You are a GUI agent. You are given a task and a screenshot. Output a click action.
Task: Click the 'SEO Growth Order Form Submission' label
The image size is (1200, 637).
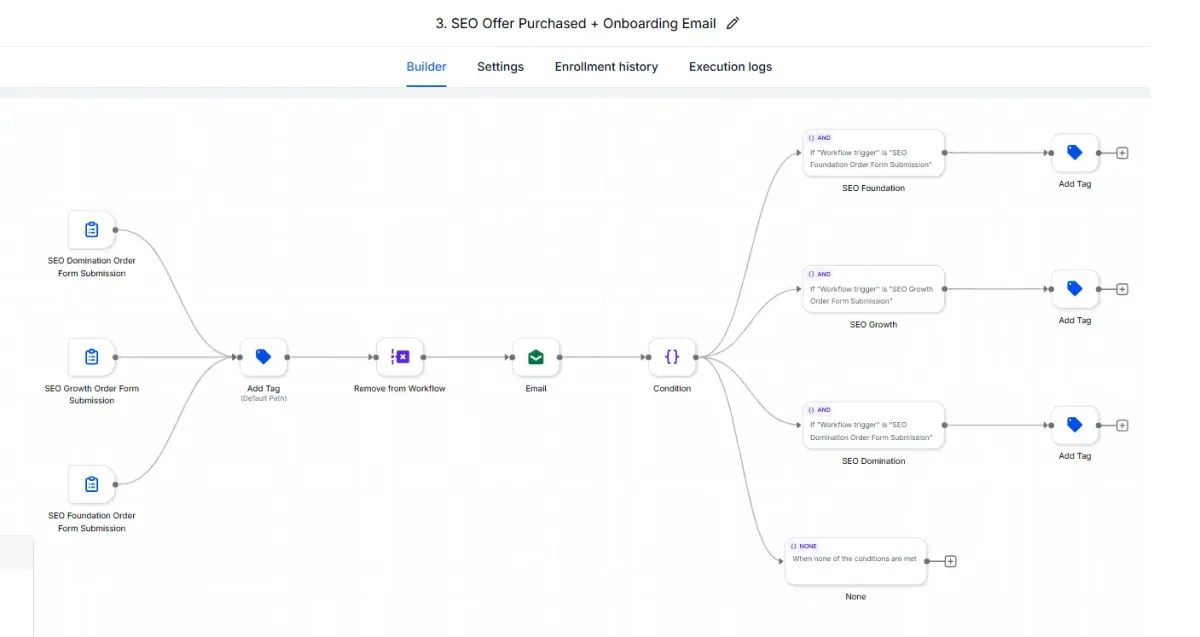(x=92, y=394)
